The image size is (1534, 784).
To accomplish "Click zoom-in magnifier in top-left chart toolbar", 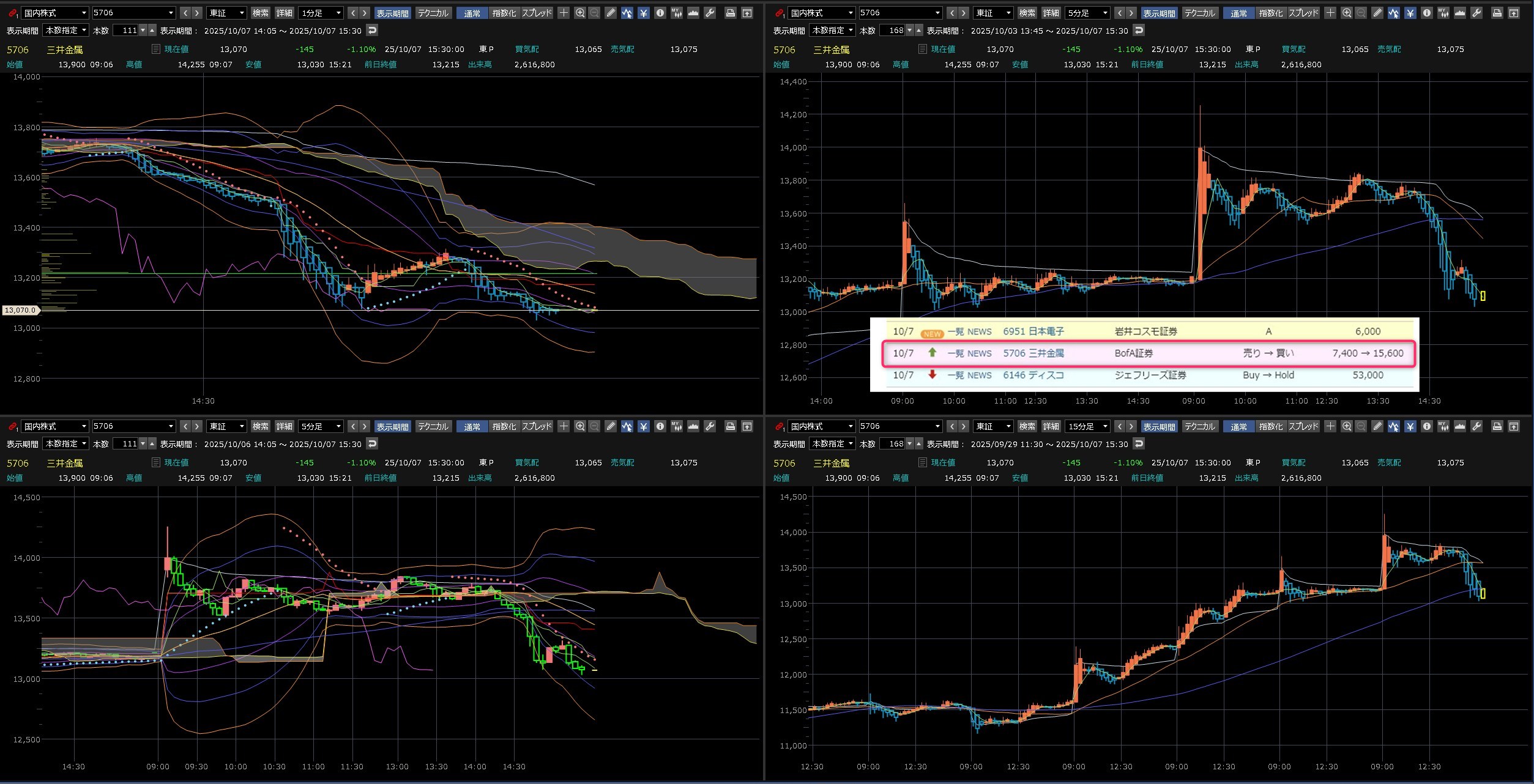I will (579, 13).
